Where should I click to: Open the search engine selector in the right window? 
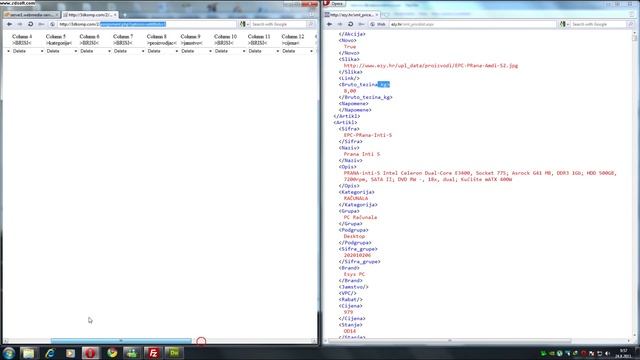564,24
